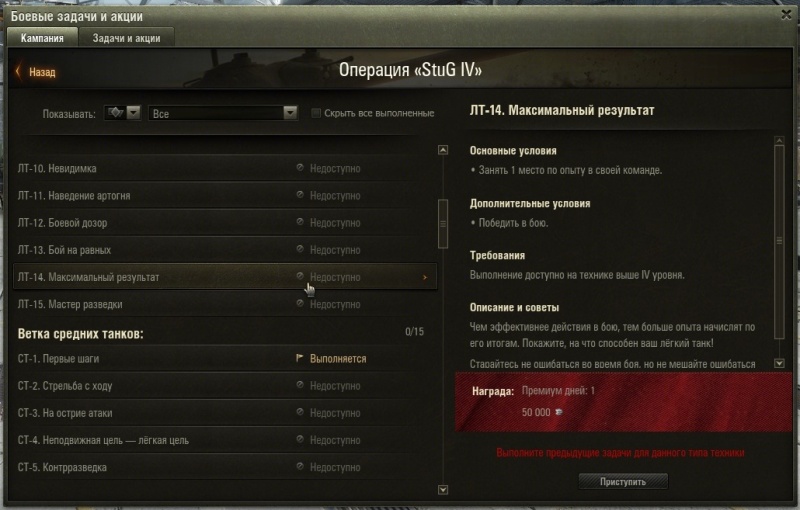Open the vehicle type dropdown arrow

click(x=134, y=113)
